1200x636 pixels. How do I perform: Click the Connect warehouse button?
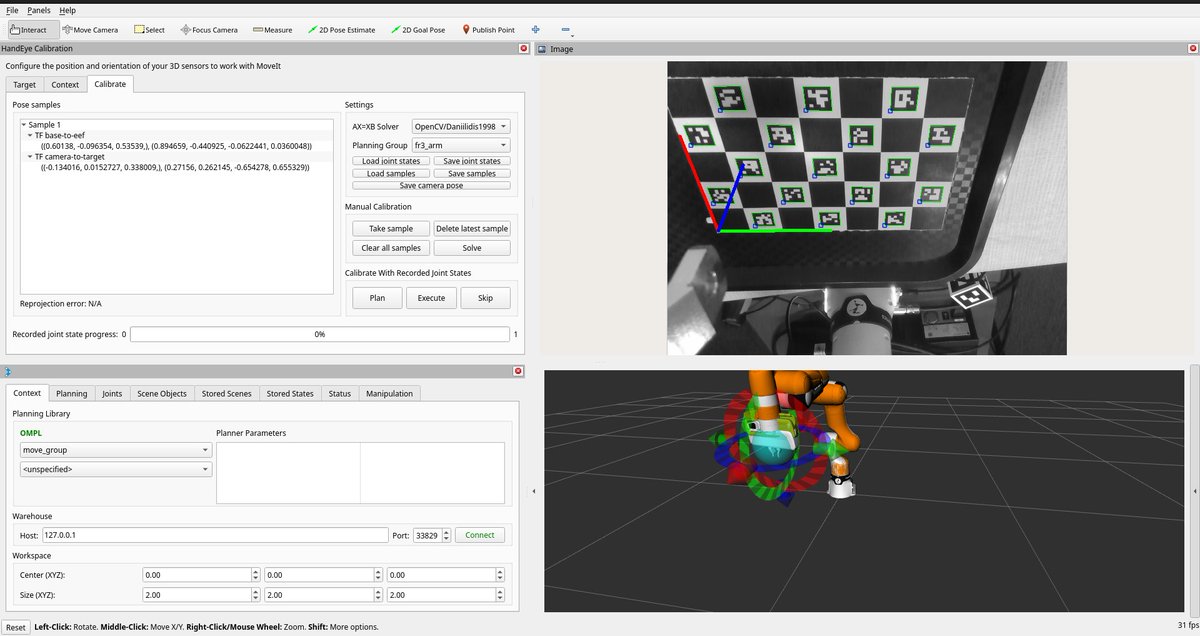pos(480,535)
